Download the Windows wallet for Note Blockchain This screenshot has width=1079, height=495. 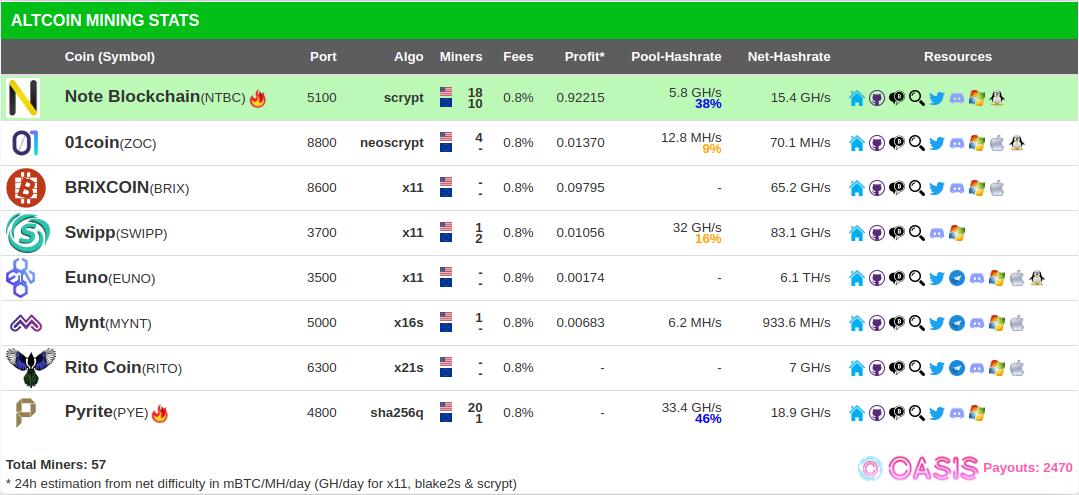976,98
